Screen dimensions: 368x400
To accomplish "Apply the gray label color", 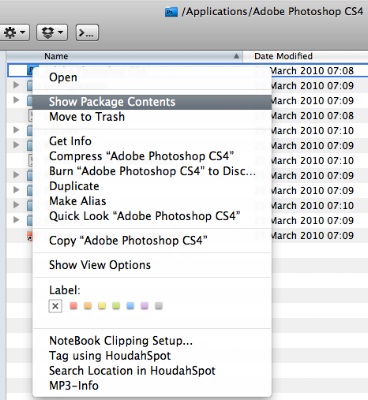I will (159, 305).
